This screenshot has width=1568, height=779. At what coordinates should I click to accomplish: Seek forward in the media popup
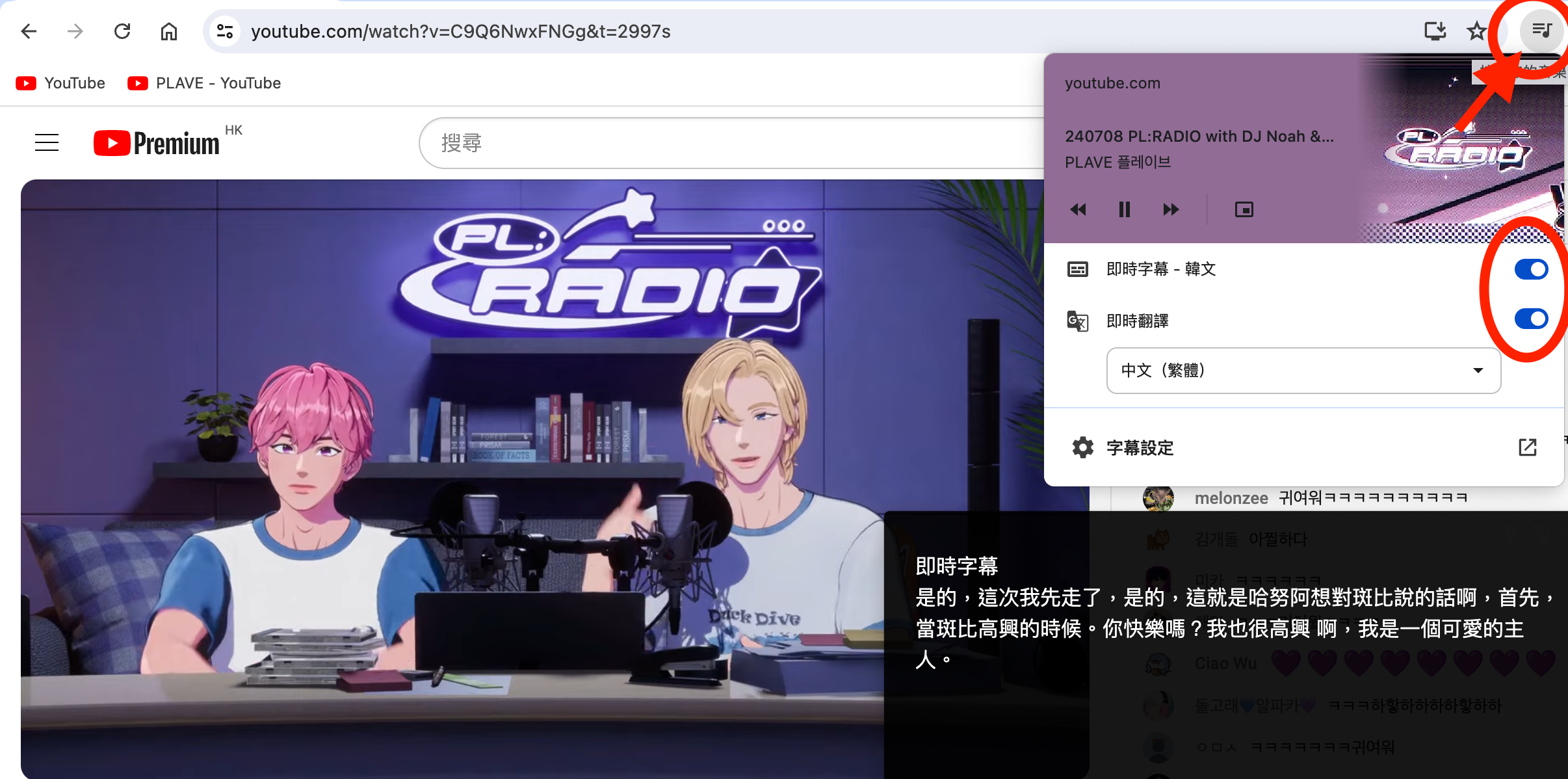1171,209
